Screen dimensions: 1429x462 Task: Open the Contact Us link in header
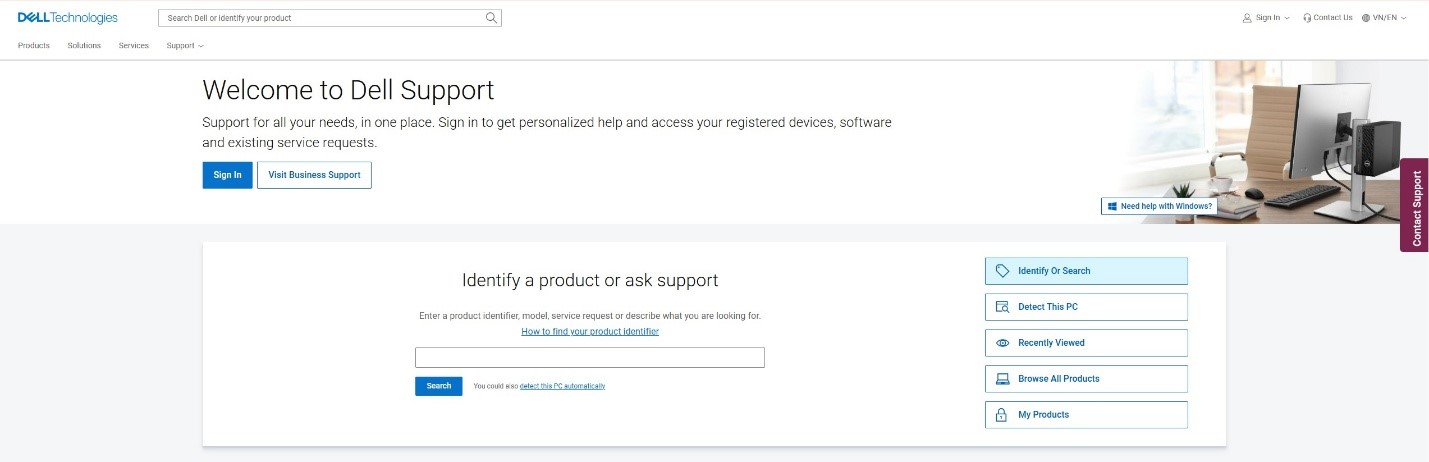1328,17
